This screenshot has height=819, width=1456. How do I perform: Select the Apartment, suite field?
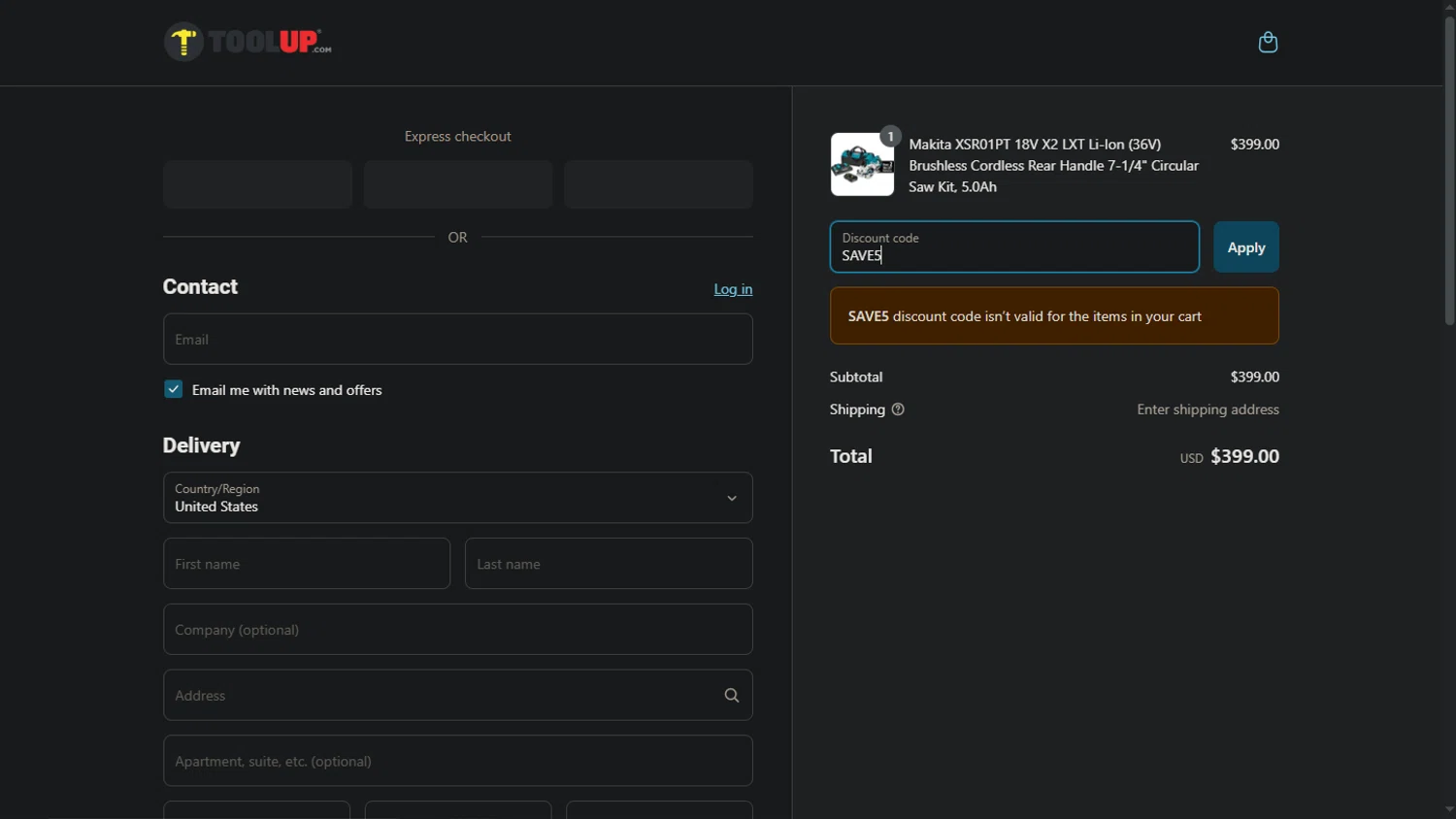[457, 762]
